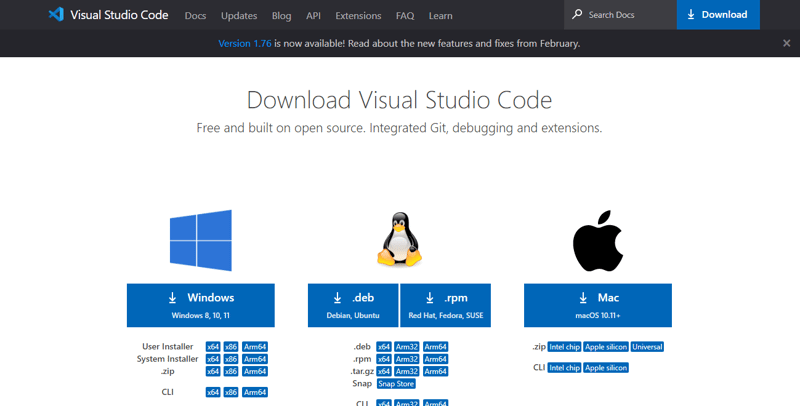Click the Apple logo image
This screenshot has height=406, width=800.
tap(598, 241)
